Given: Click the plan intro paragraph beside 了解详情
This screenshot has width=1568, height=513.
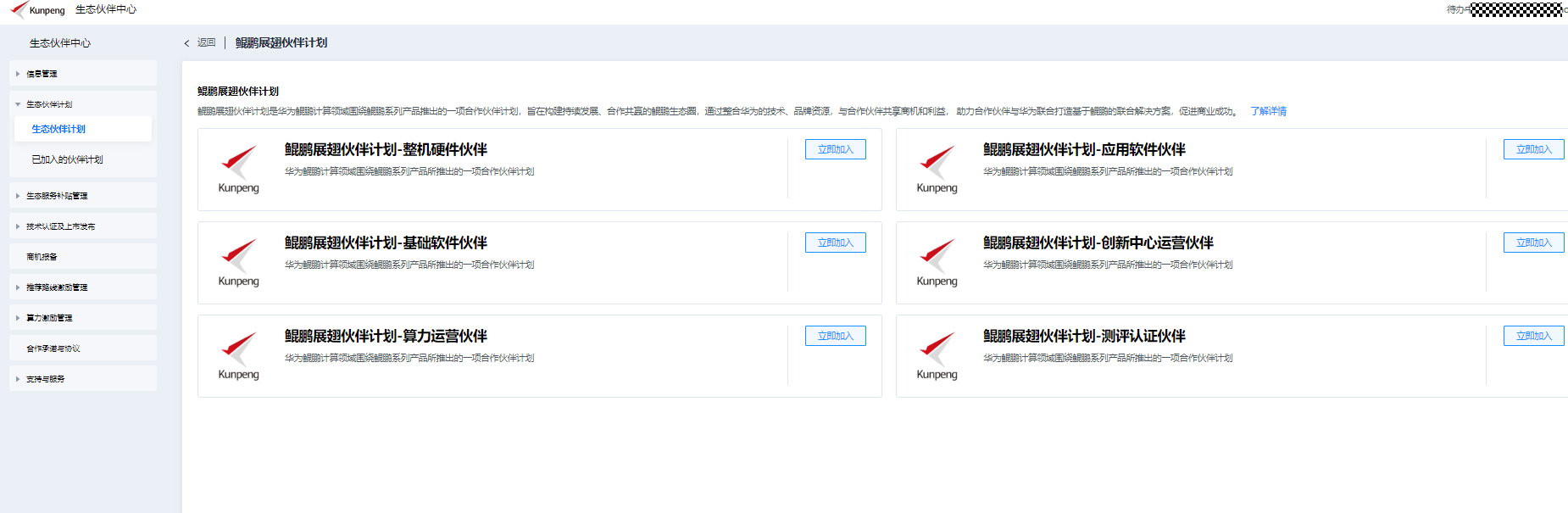Looking at the screenshot, I should pyautogui.click(x=719, y=111).
